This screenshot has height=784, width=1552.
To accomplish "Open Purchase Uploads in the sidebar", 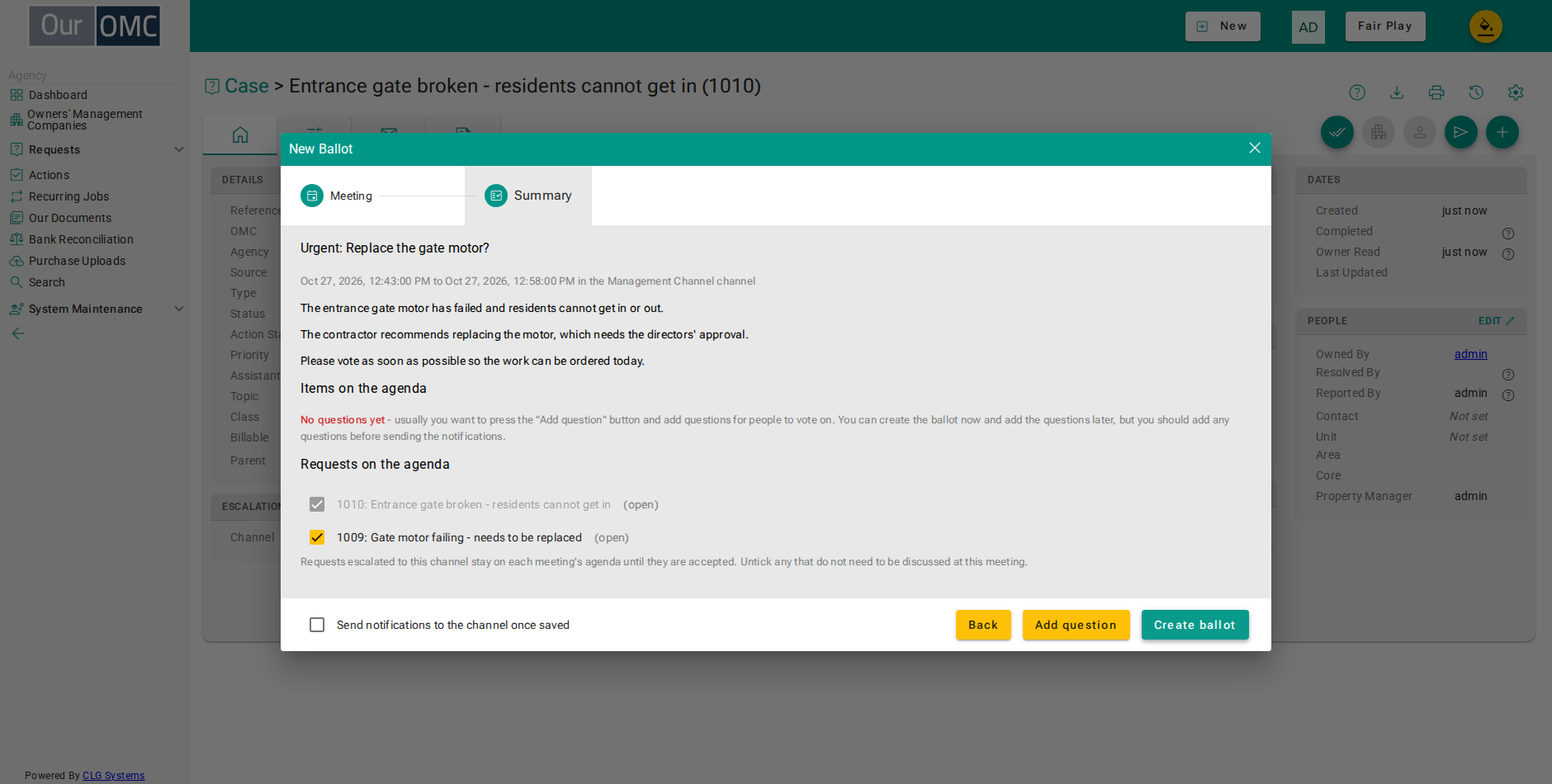I will point(77,261).
